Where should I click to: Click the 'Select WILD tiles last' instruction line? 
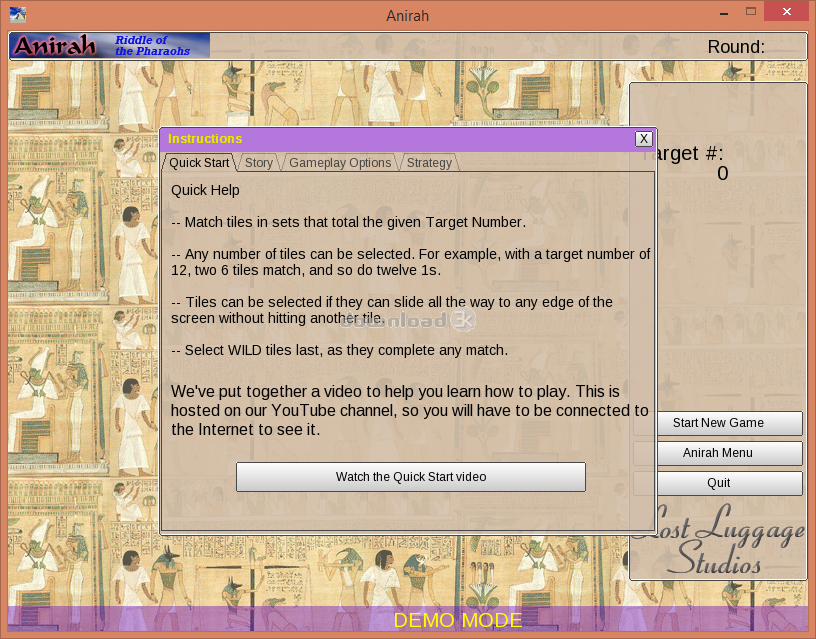point(340,350)
